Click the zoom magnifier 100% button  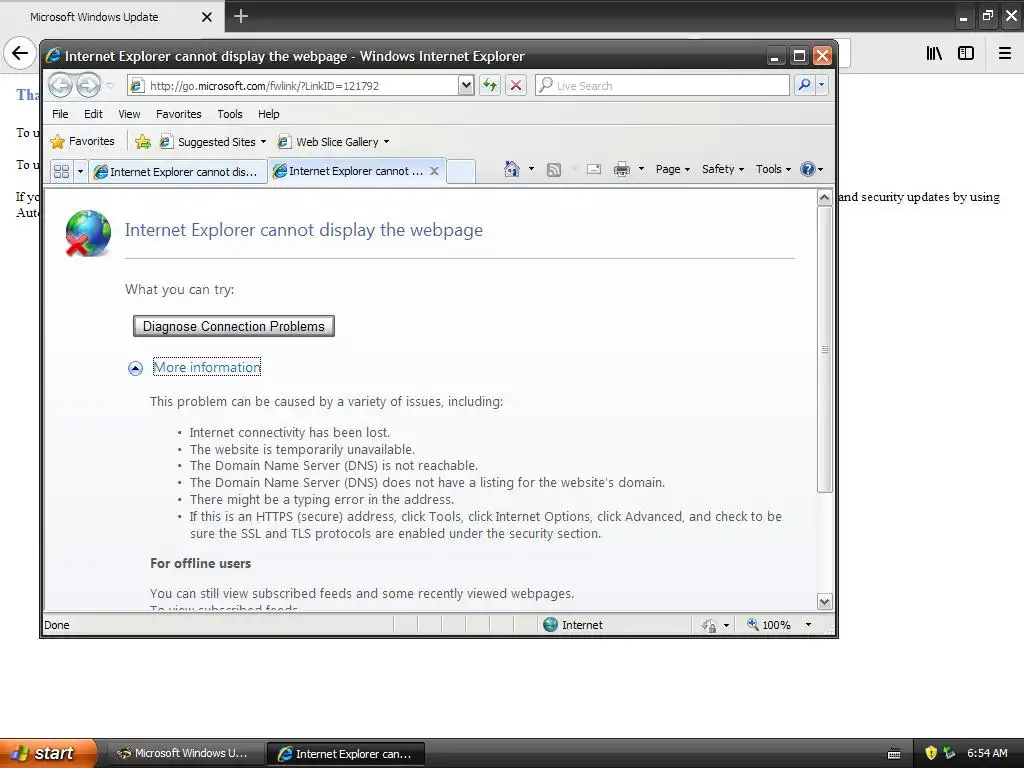click(x=769, y=625)
